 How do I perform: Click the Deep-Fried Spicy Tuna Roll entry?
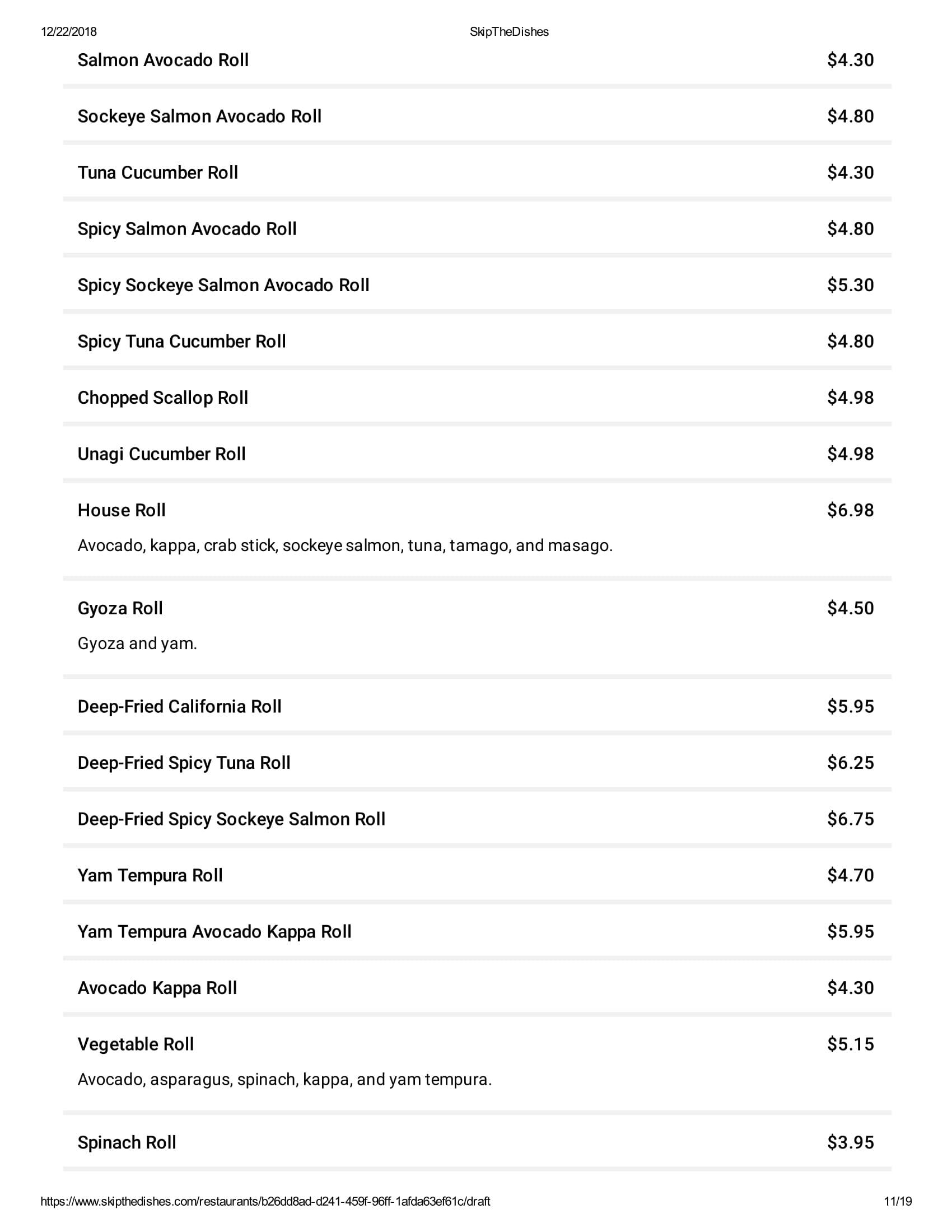184,763
